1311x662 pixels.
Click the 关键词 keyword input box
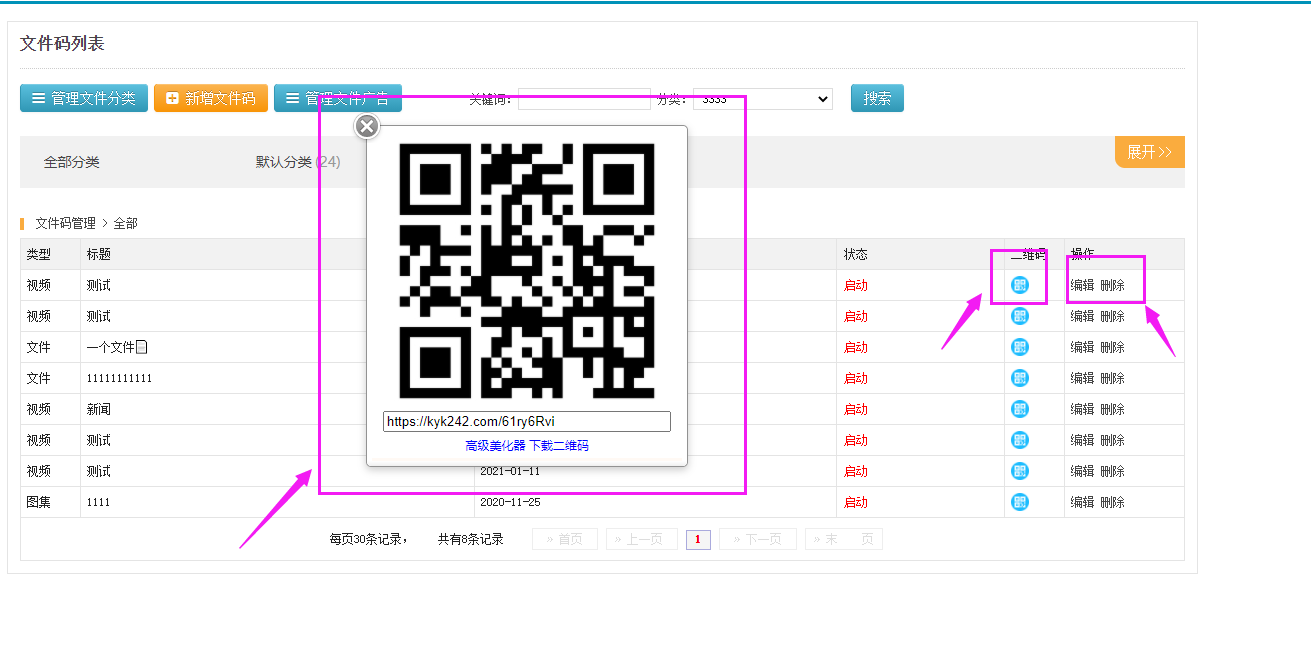point(584,99)
